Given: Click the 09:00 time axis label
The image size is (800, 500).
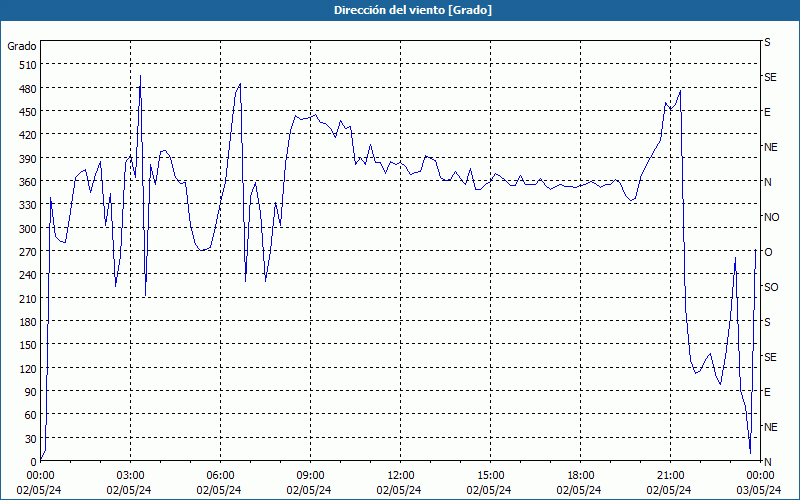Looking at the screenshot, I should tap(310, 476).
